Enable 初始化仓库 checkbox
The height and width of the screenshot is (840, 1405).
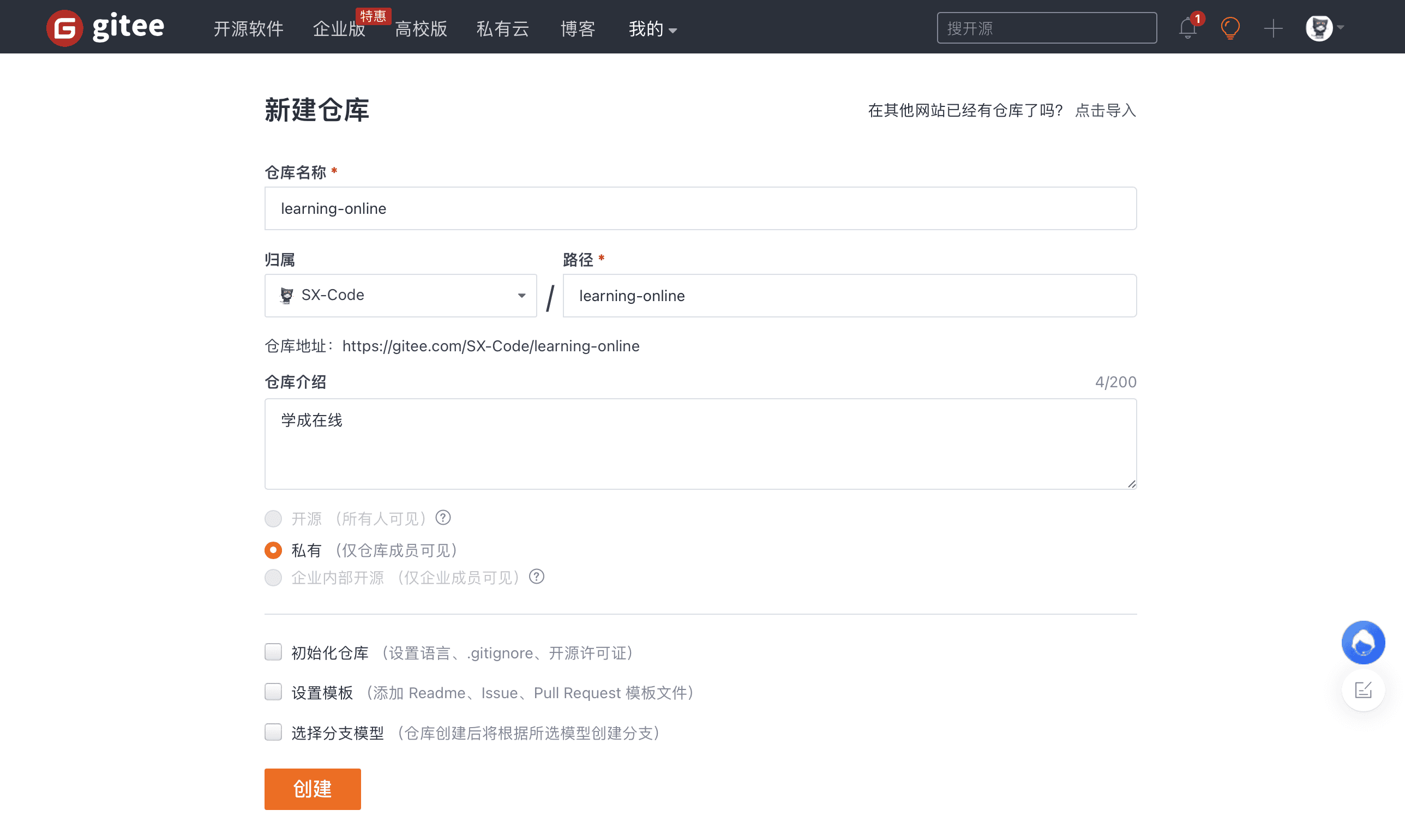[x=273, y=652]
